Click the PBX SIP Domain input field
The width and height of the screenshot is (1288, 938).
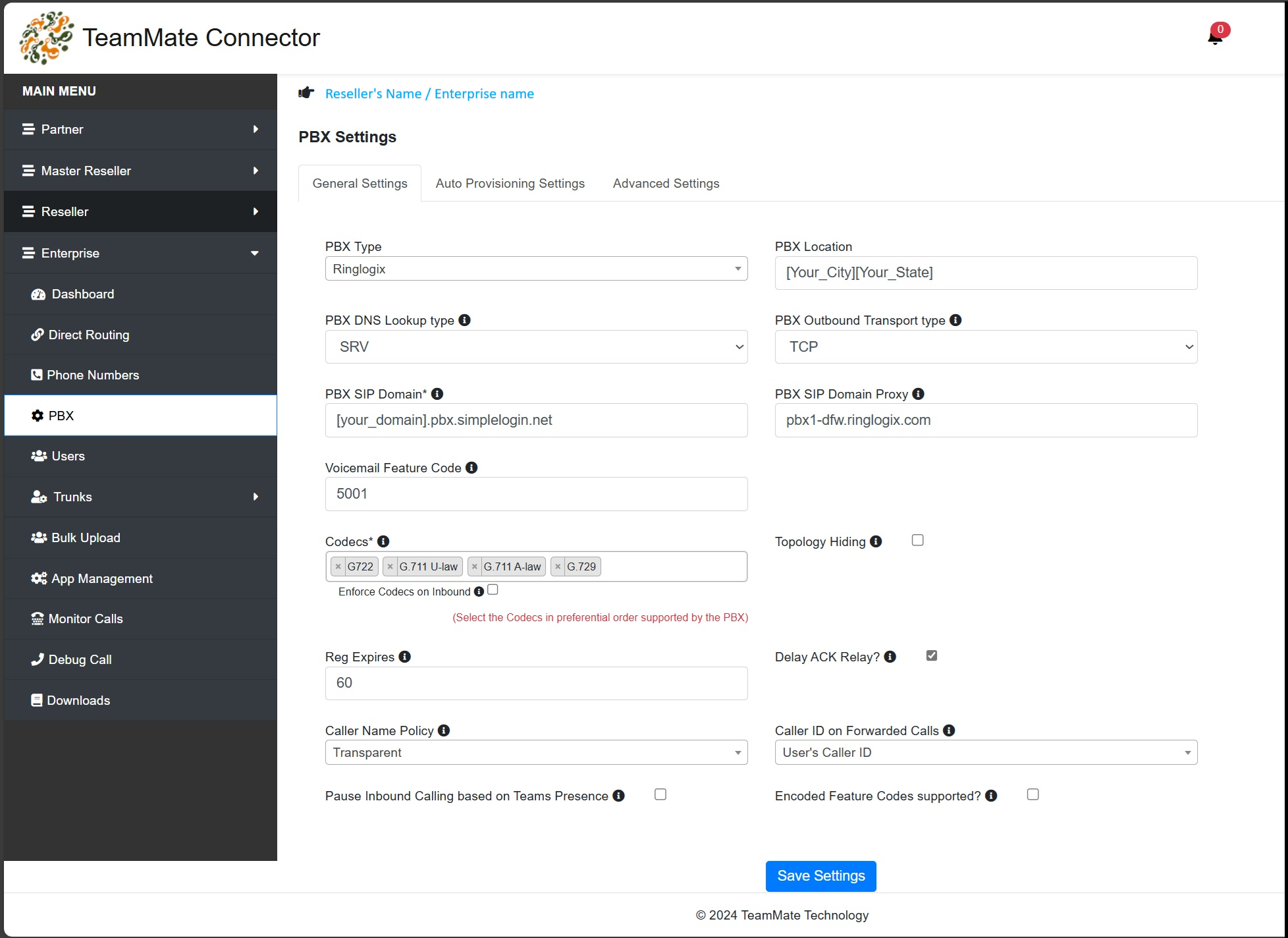(537, 420)
